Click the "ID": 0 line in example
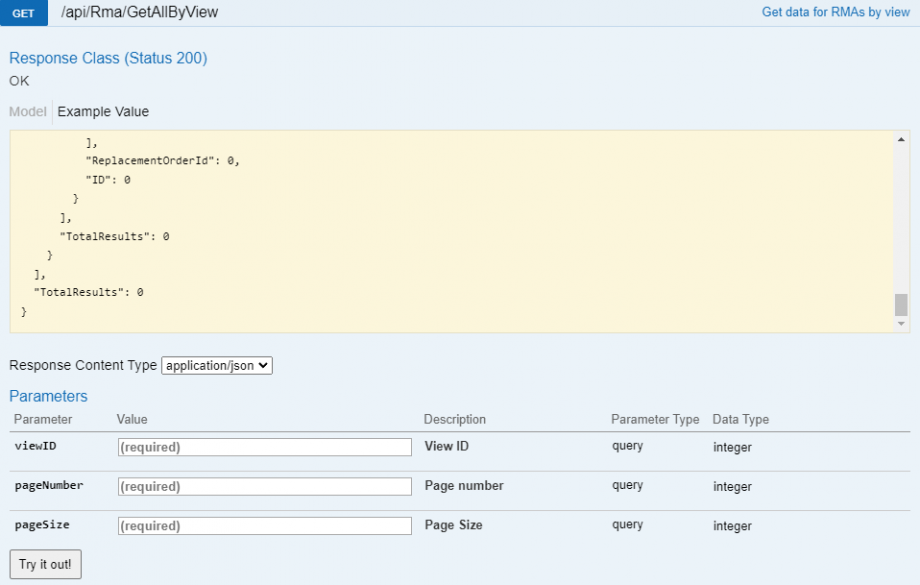 point(108,180)
